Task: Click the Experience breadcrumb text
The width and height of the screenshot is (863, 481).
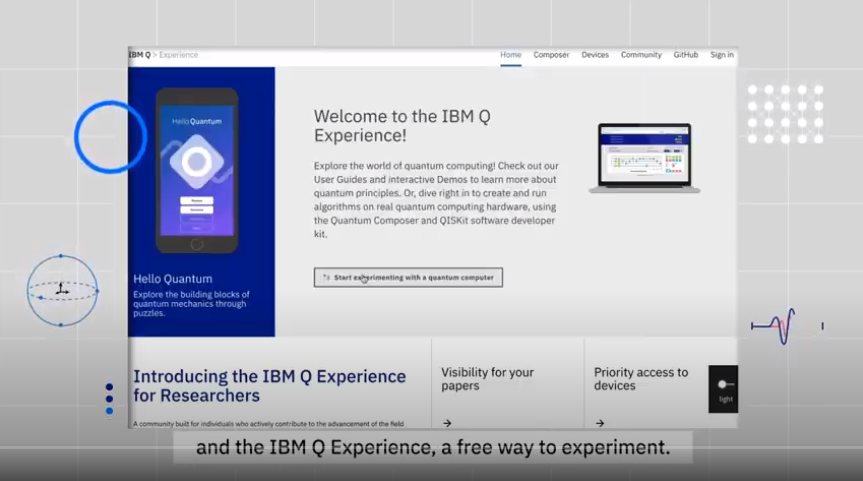Action: (x=178, y=55)
